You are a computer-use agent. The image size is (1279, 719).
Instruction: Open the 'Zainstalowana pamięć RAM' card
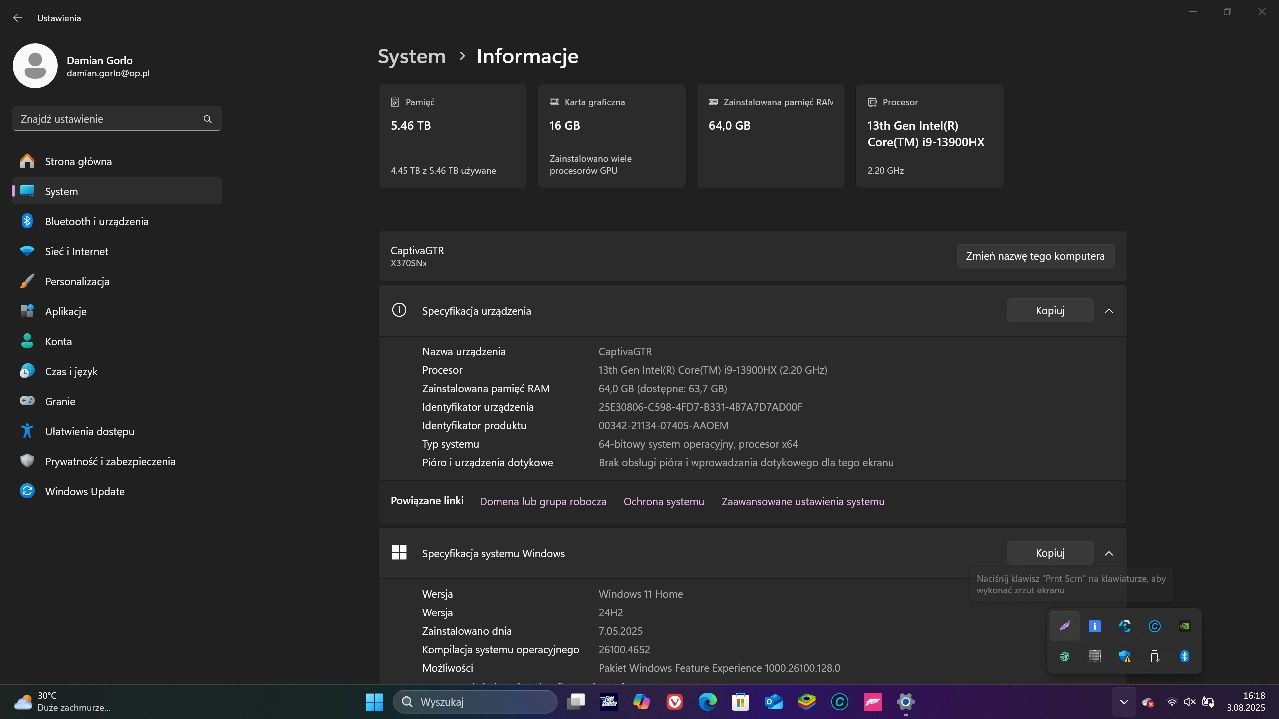(x=770, y=136)
